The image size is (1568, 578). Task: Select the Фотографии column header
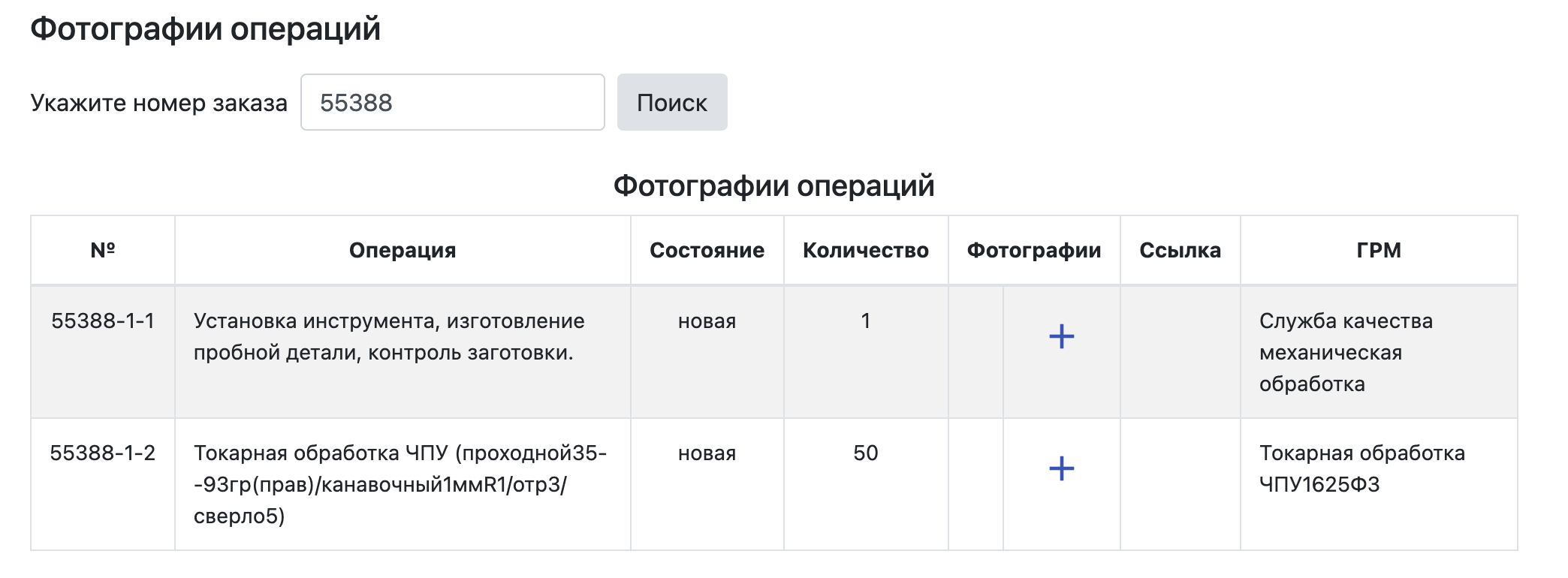pyautogui.click(x=1034, y=250)
